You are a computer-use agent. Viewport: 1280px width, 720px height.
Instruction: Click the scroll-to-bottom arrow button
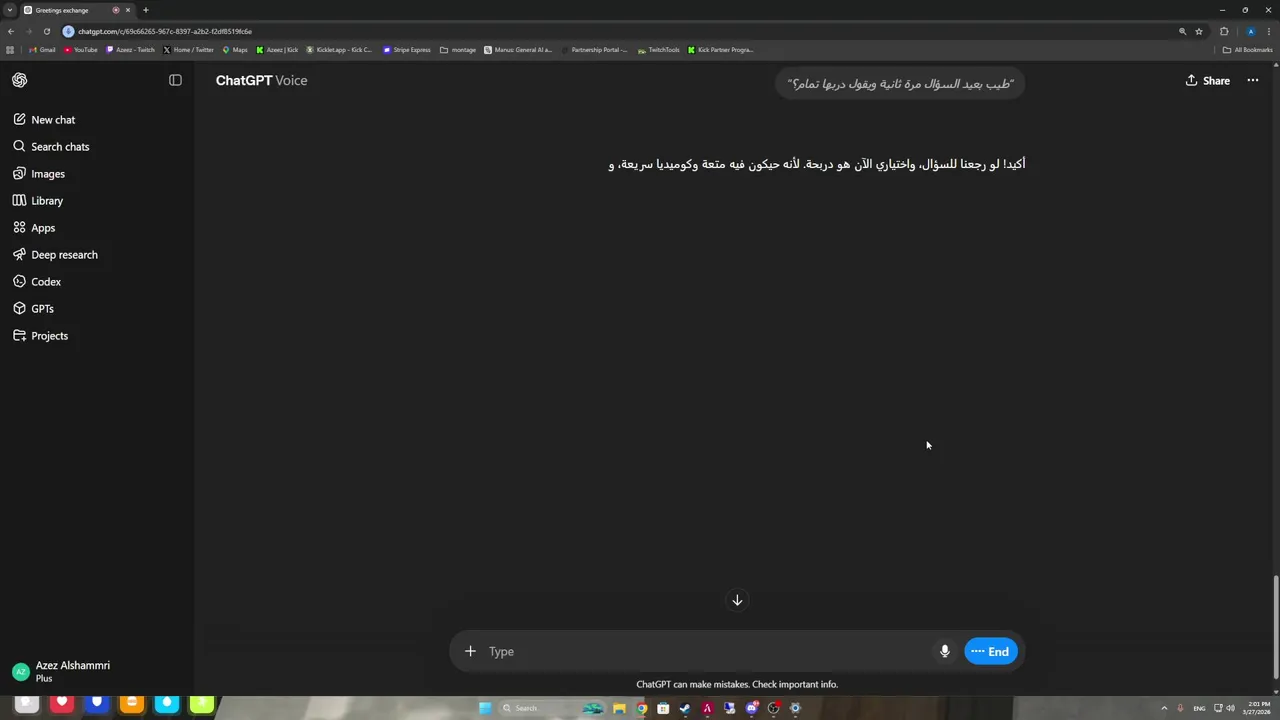(x=737, y=600)
